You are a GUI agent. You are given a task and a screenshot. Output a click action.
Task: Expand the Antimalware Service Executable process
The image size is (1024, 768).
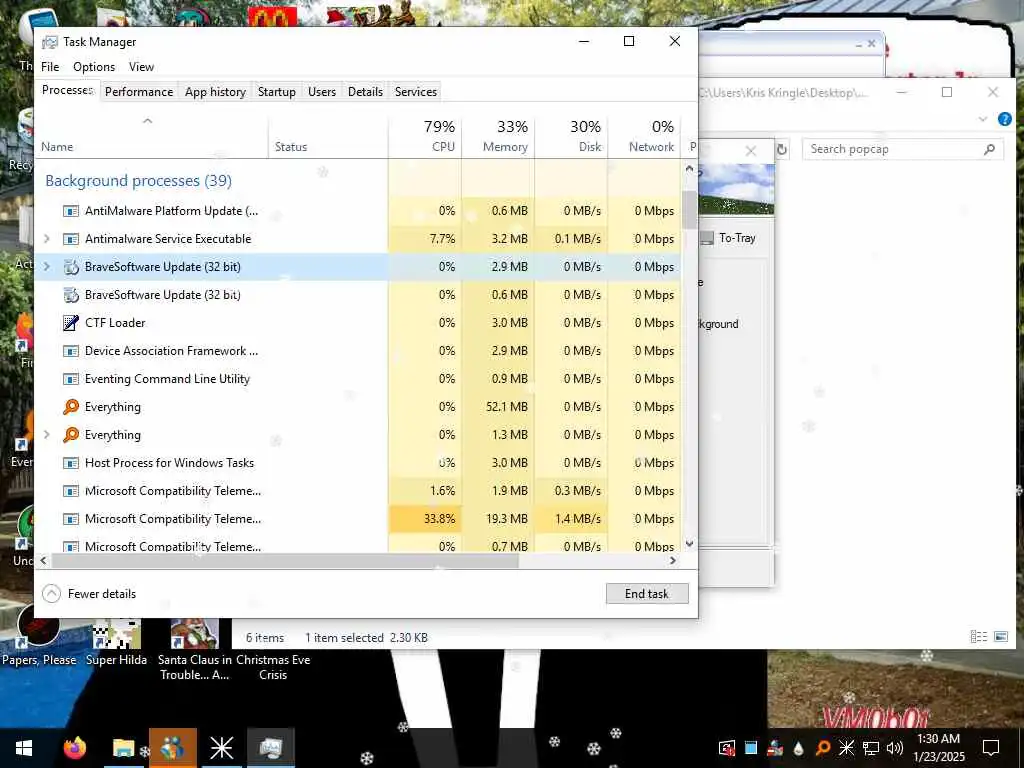pyautogui.click(x=46, y=239)
